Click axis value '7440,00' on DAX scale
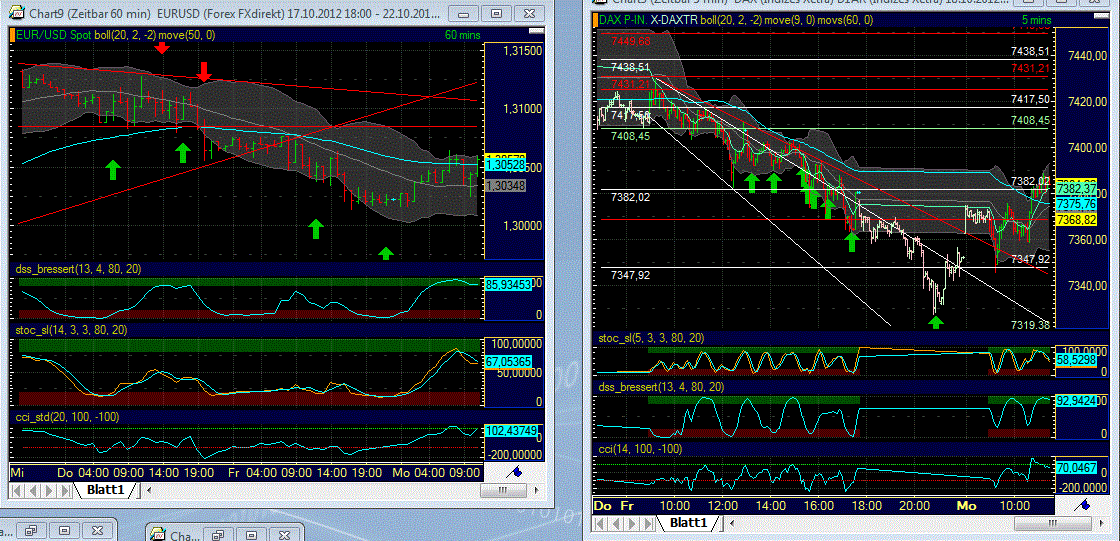Image resolution: width=1120 pixels, height=541 pixels. [x=1087, y=56]
